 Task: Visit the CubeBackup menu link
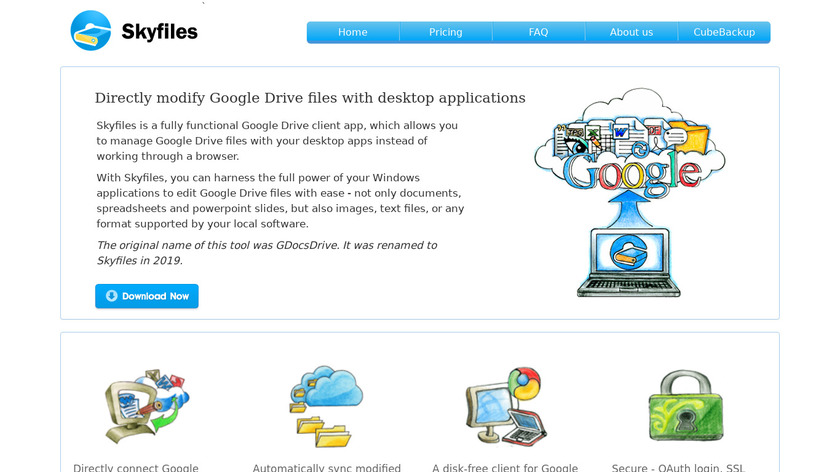pos(724,32)
